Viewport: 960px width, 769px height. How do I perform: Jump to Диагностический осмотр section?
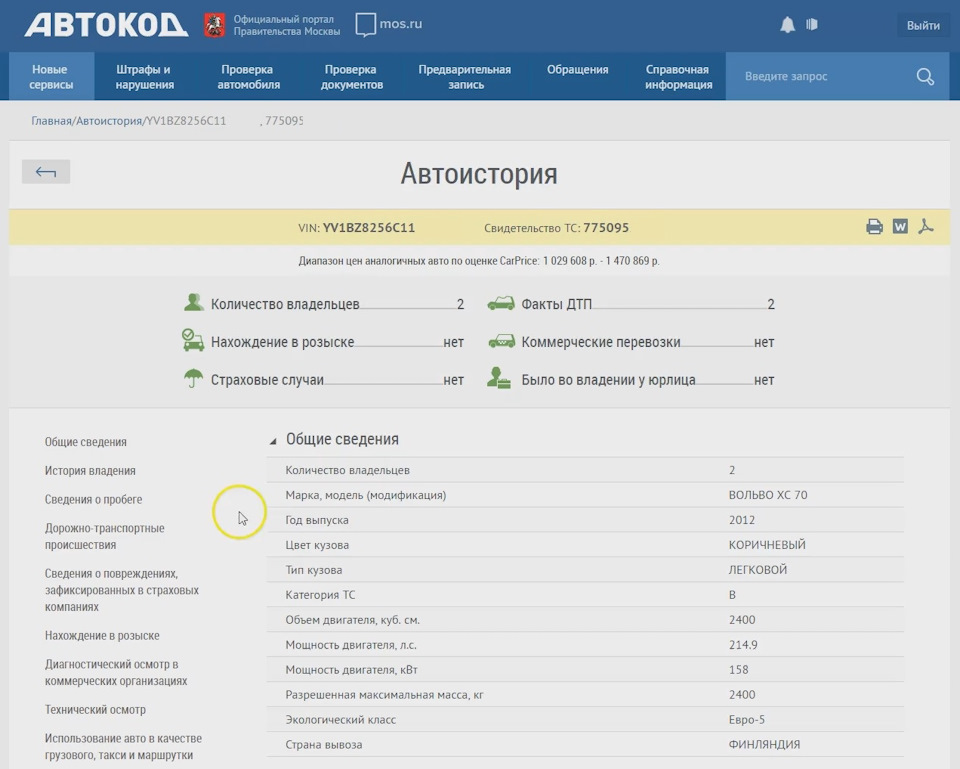pos(116,672)
